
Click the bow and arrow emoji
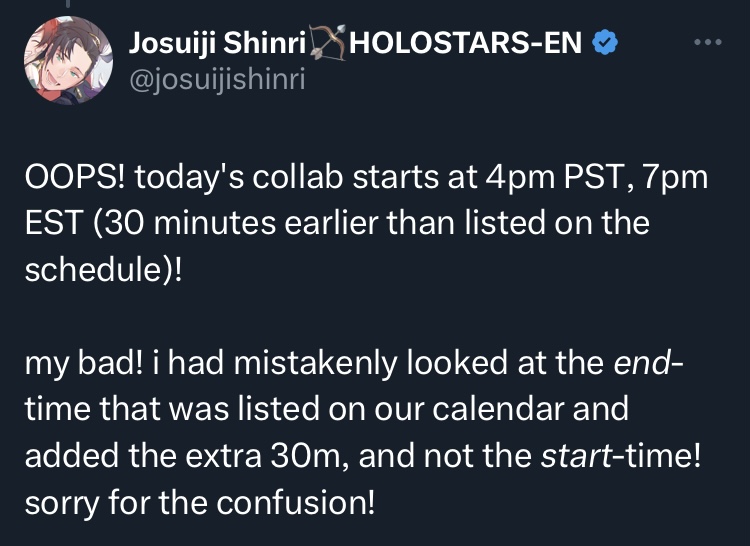(x=327, y=42)
